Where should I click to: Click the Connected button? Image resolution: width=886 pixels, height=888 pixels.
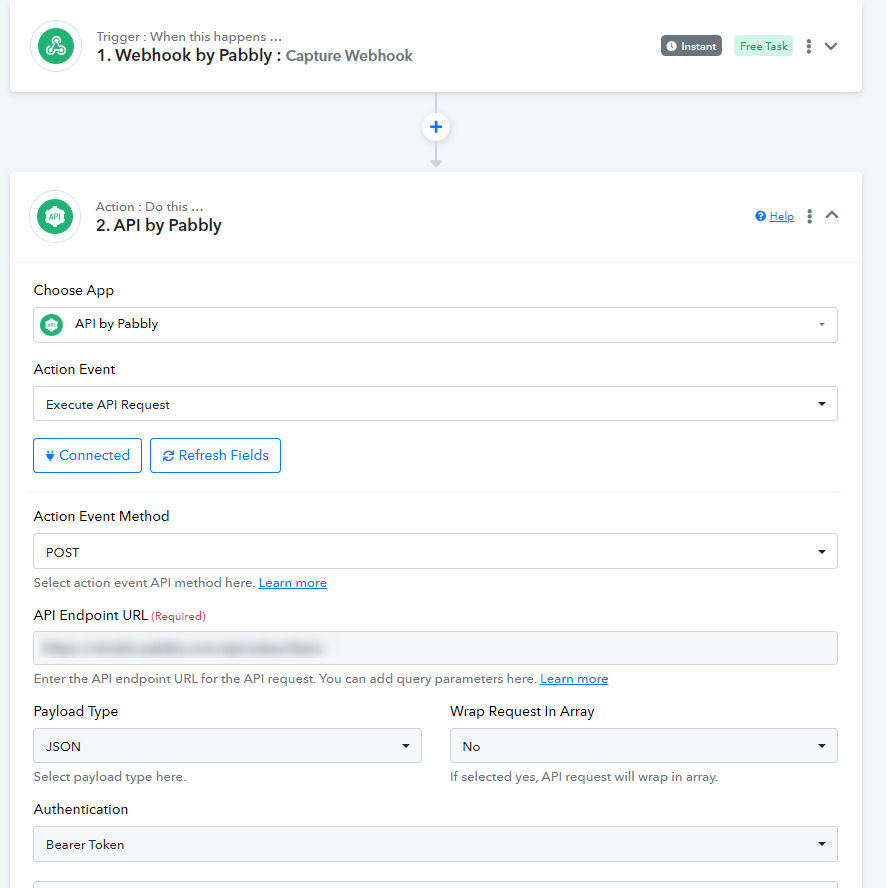87,455
